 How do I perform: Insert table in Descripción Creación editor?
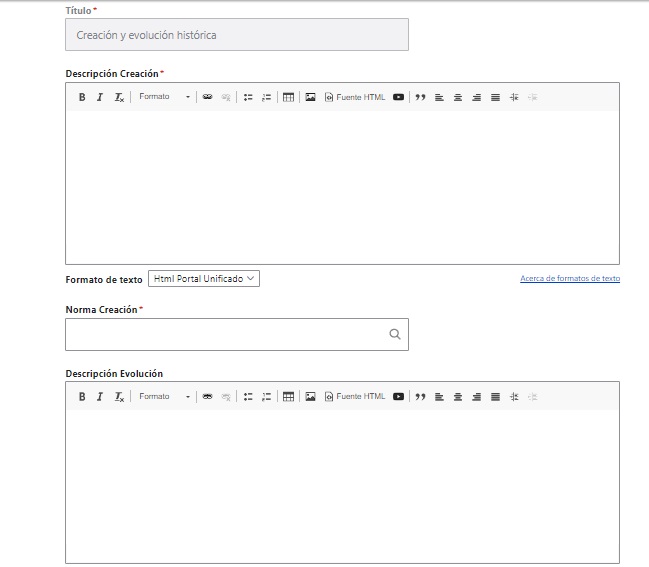[x=288, y=97]
